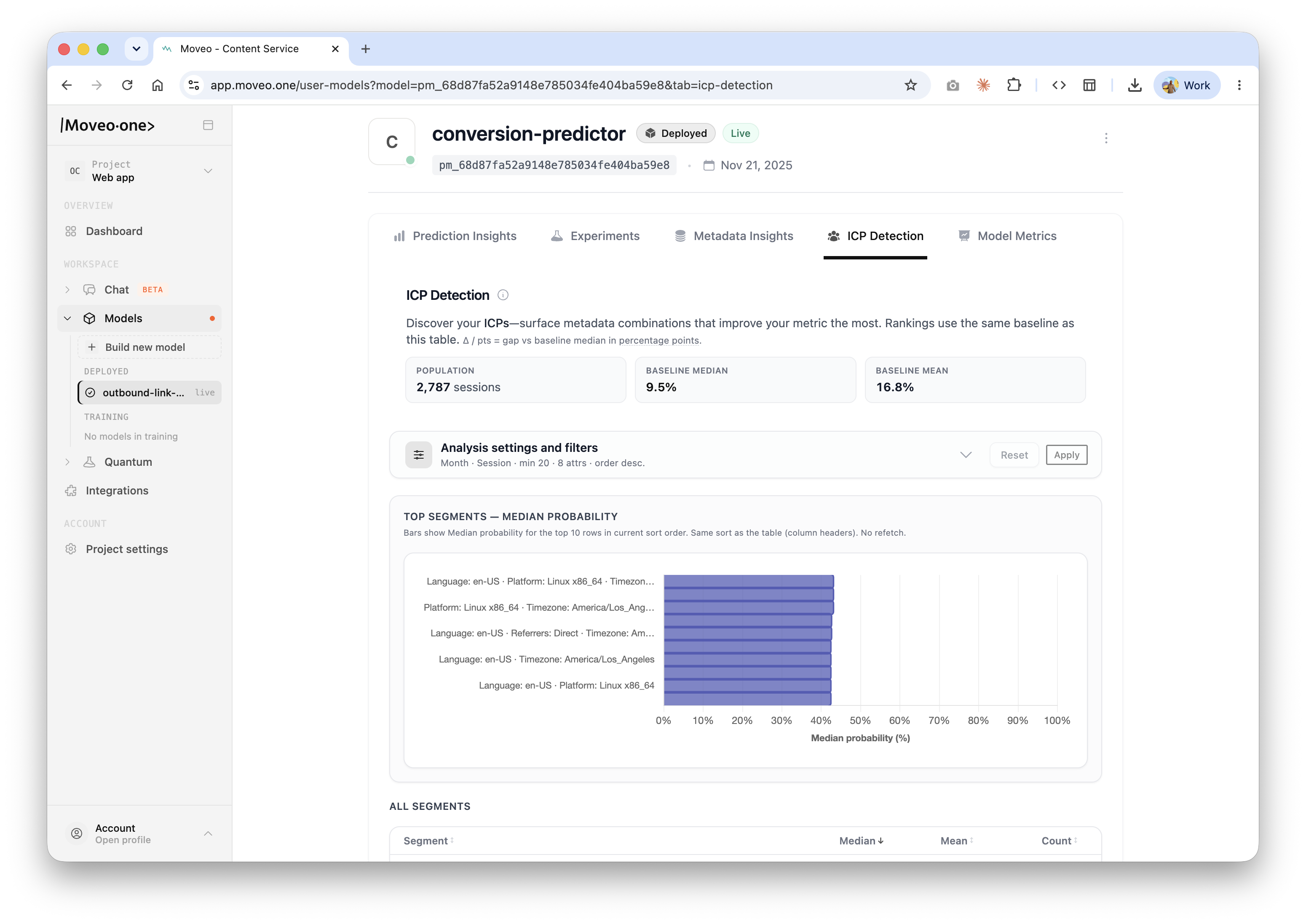Screen dimensions: 1306x924
Task: Open Quantum flask icon
Action: 89,462
